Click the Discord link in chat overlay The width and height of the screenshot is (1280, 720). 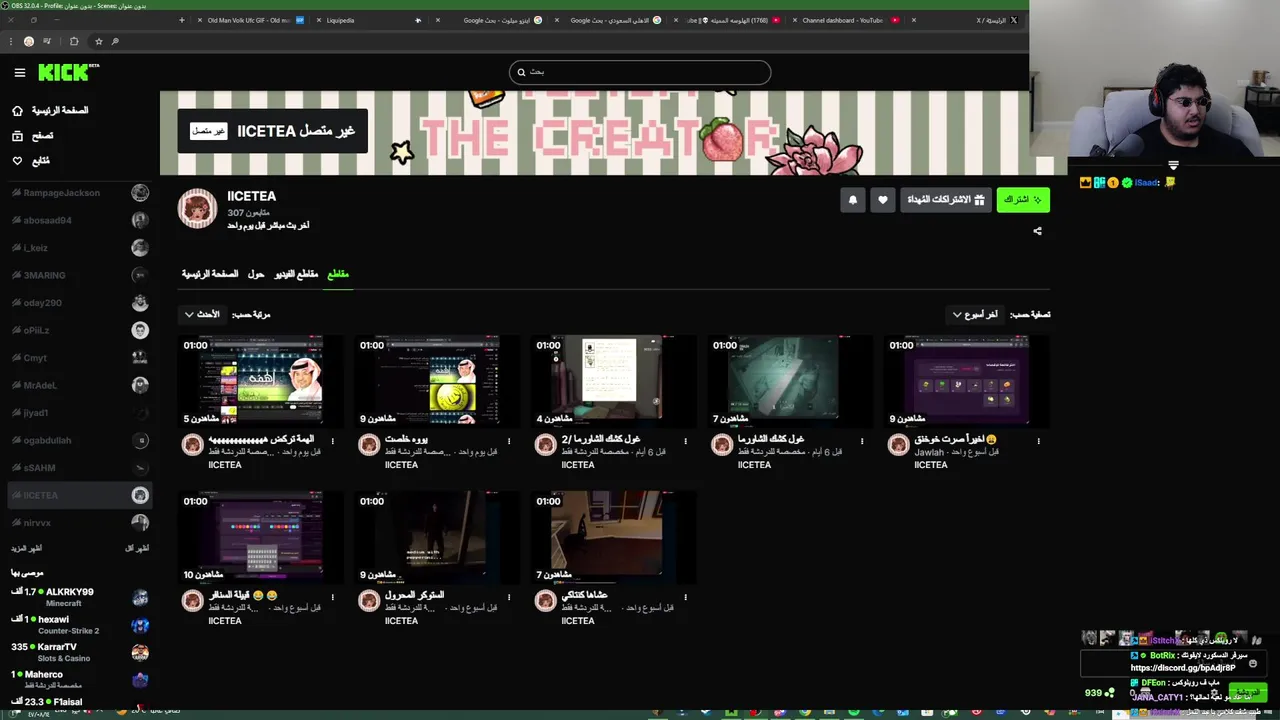coord(1183,668)
